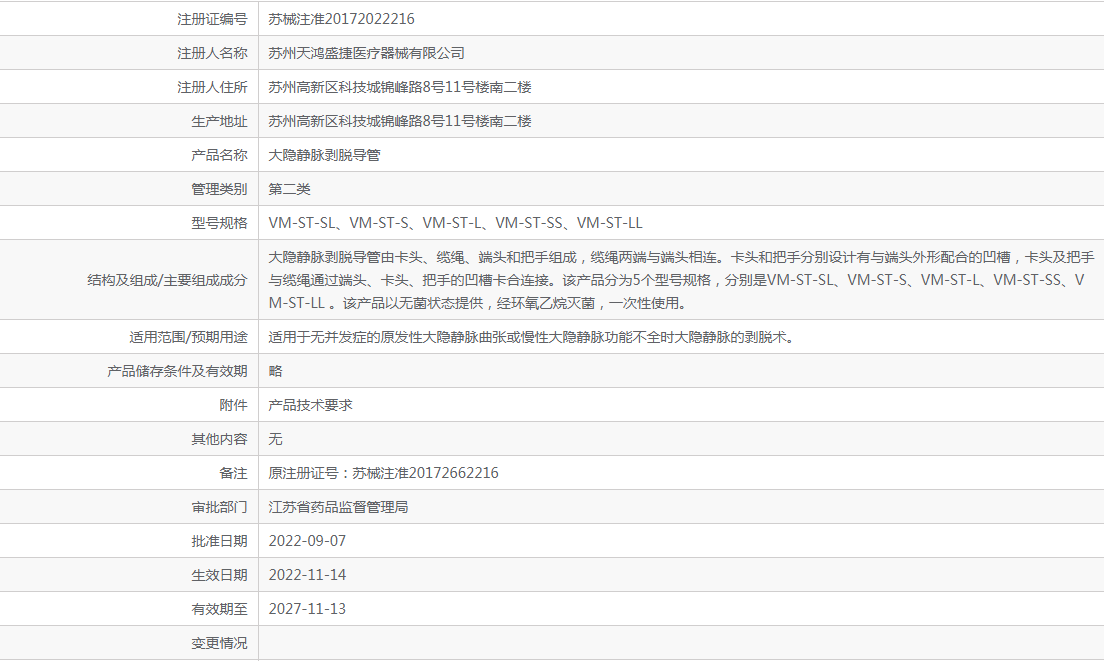
Task: Click the intended use text 适用于无并发症的原发性
Action: [532, 337]
